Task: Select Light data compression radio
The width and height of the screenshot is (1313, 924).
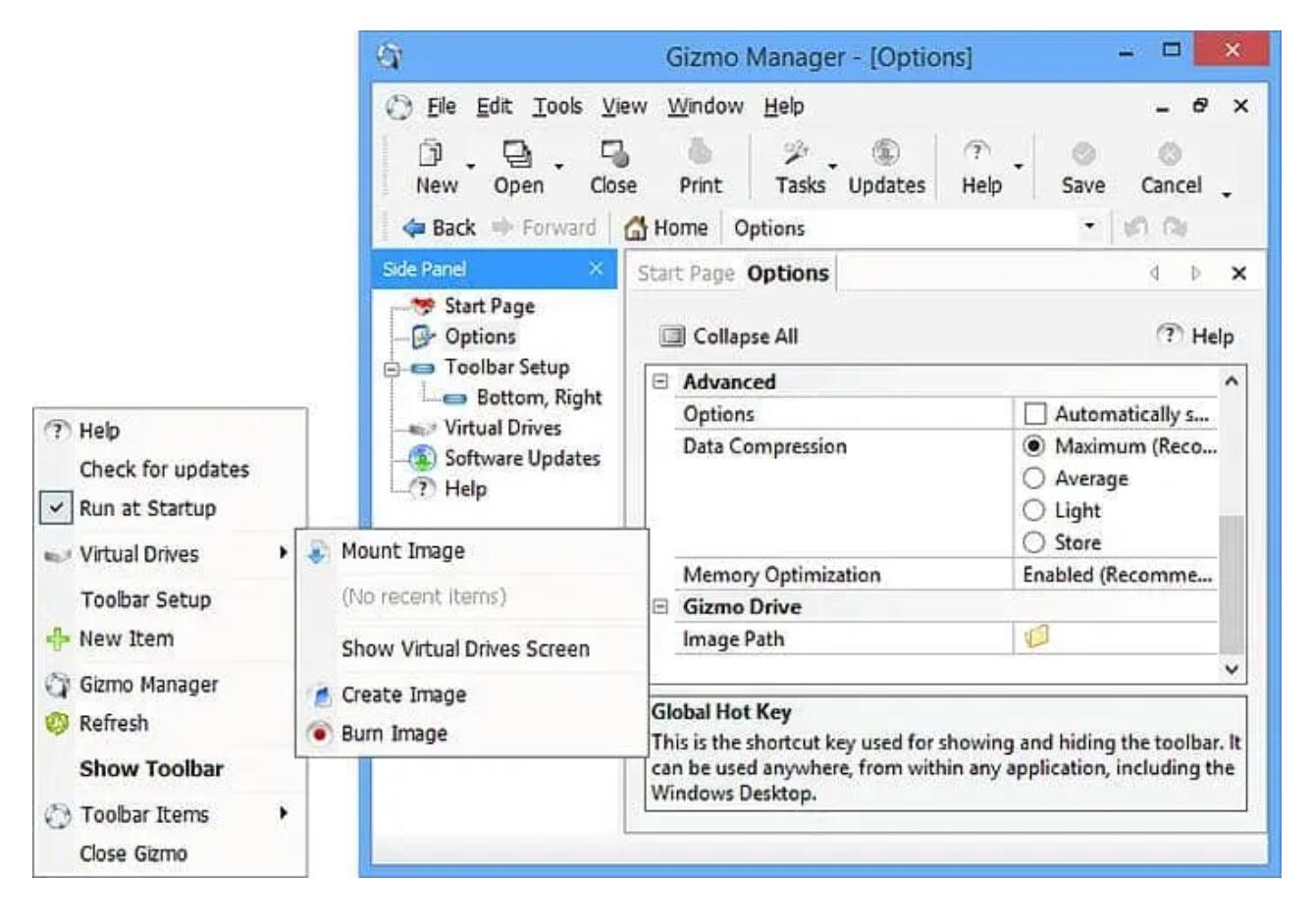Action: click(1033, 511)
